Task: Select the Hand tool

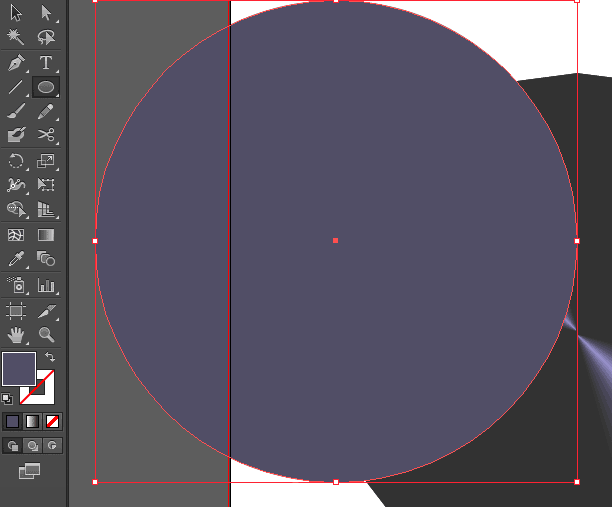Action: point(16,335)
